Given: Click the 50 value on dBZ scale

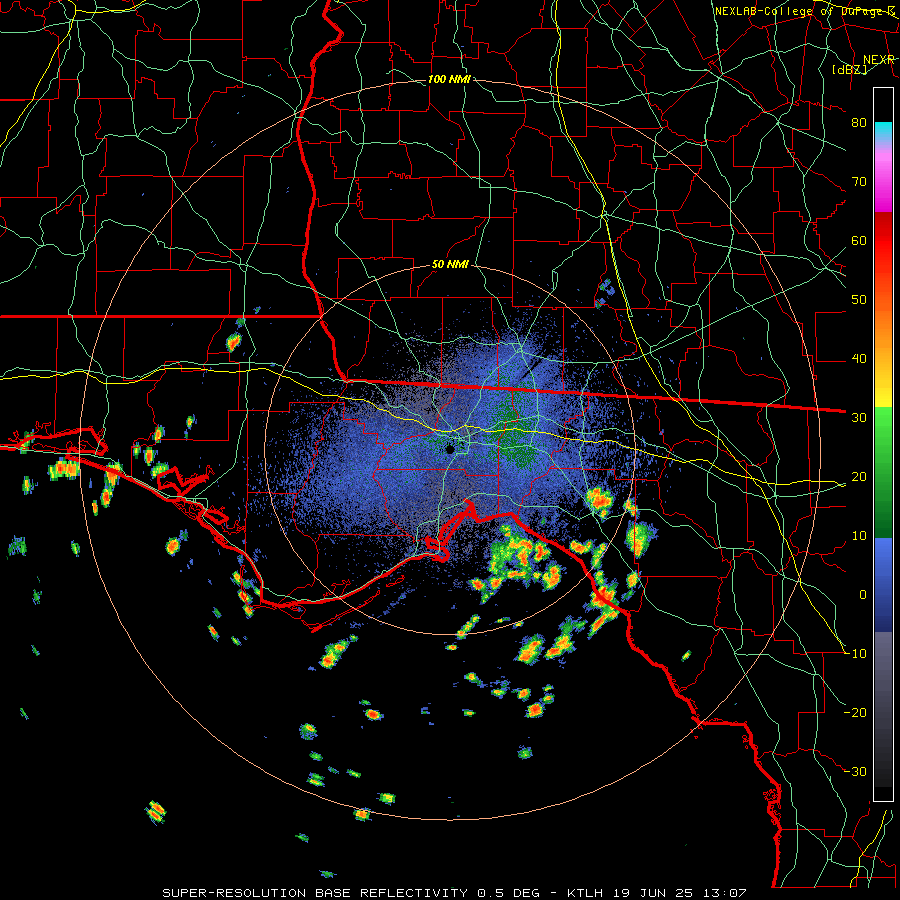Looking at the screenshot, I should click(x=859, y=300).
